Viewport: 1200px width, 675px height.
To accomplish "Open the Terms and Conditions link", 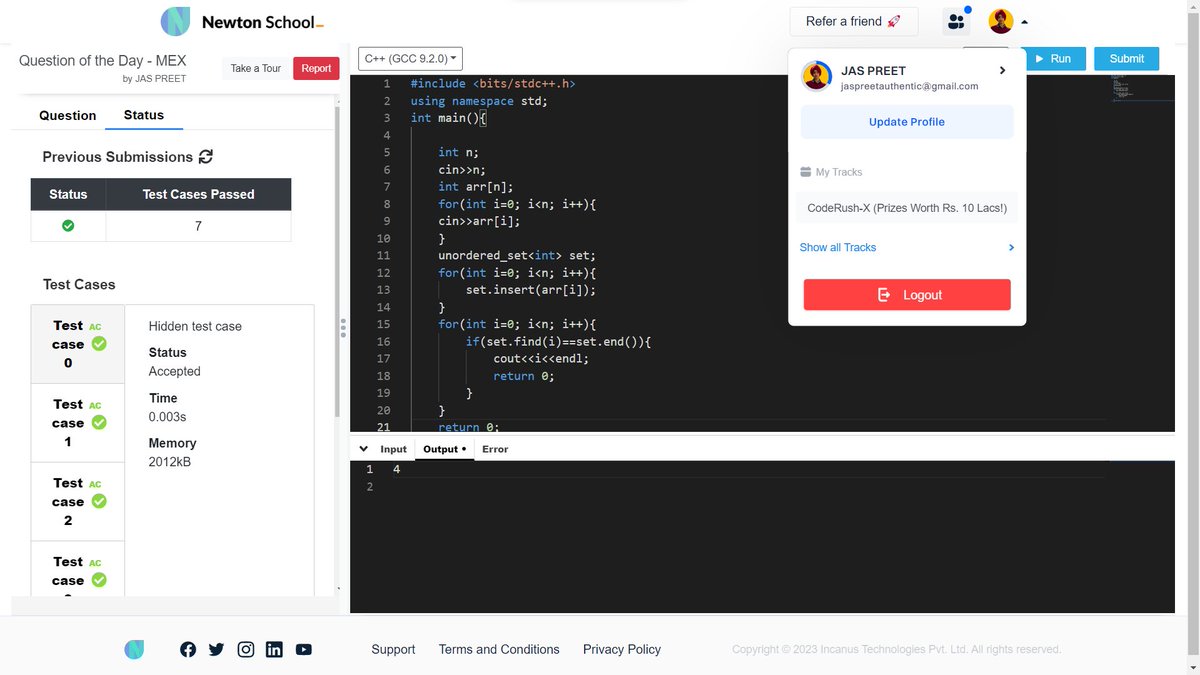I will point(499,649).
